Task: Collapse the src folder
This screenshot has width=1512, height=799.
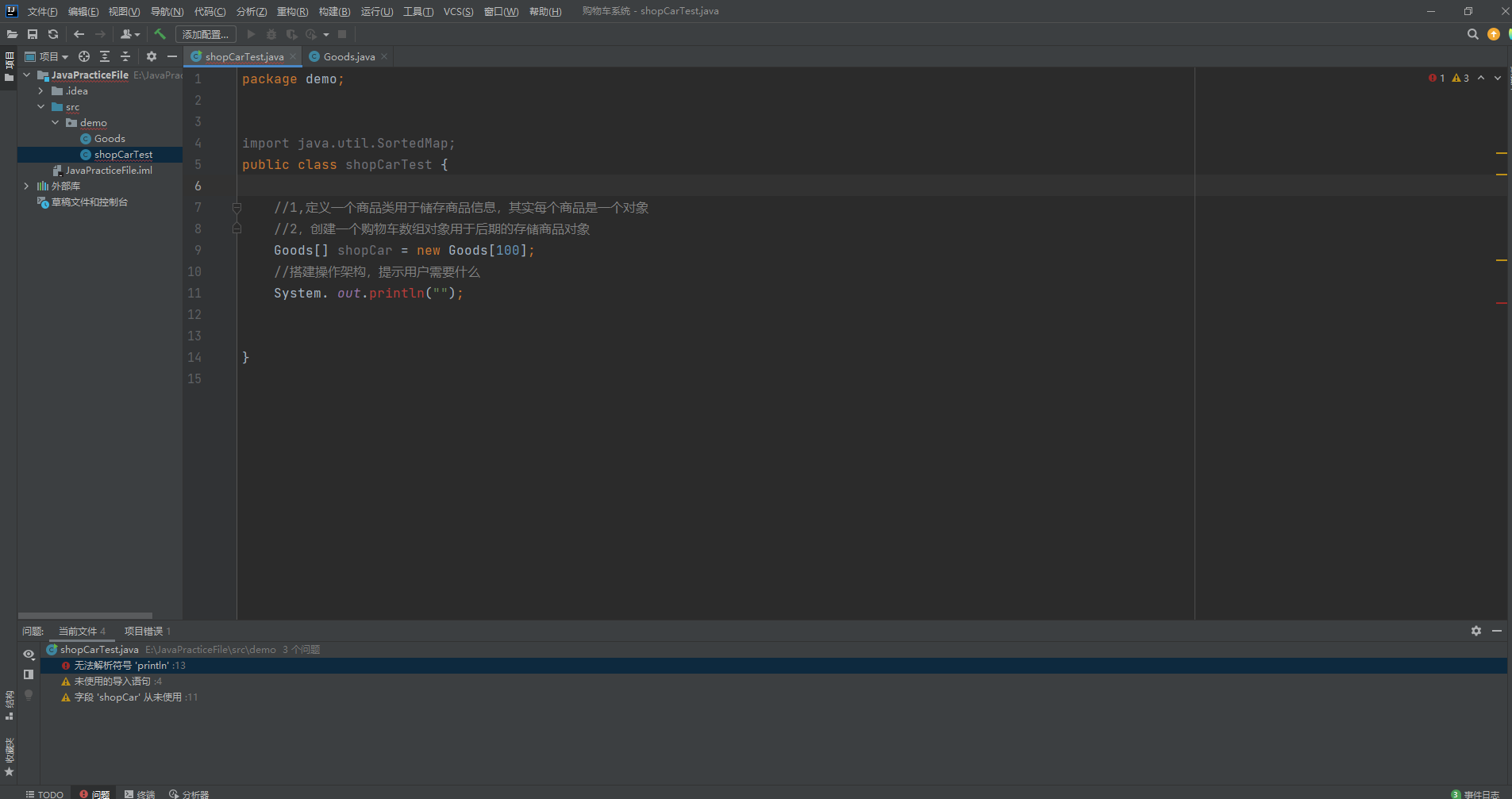Action: pyautogui.click(x=41, y=107)
